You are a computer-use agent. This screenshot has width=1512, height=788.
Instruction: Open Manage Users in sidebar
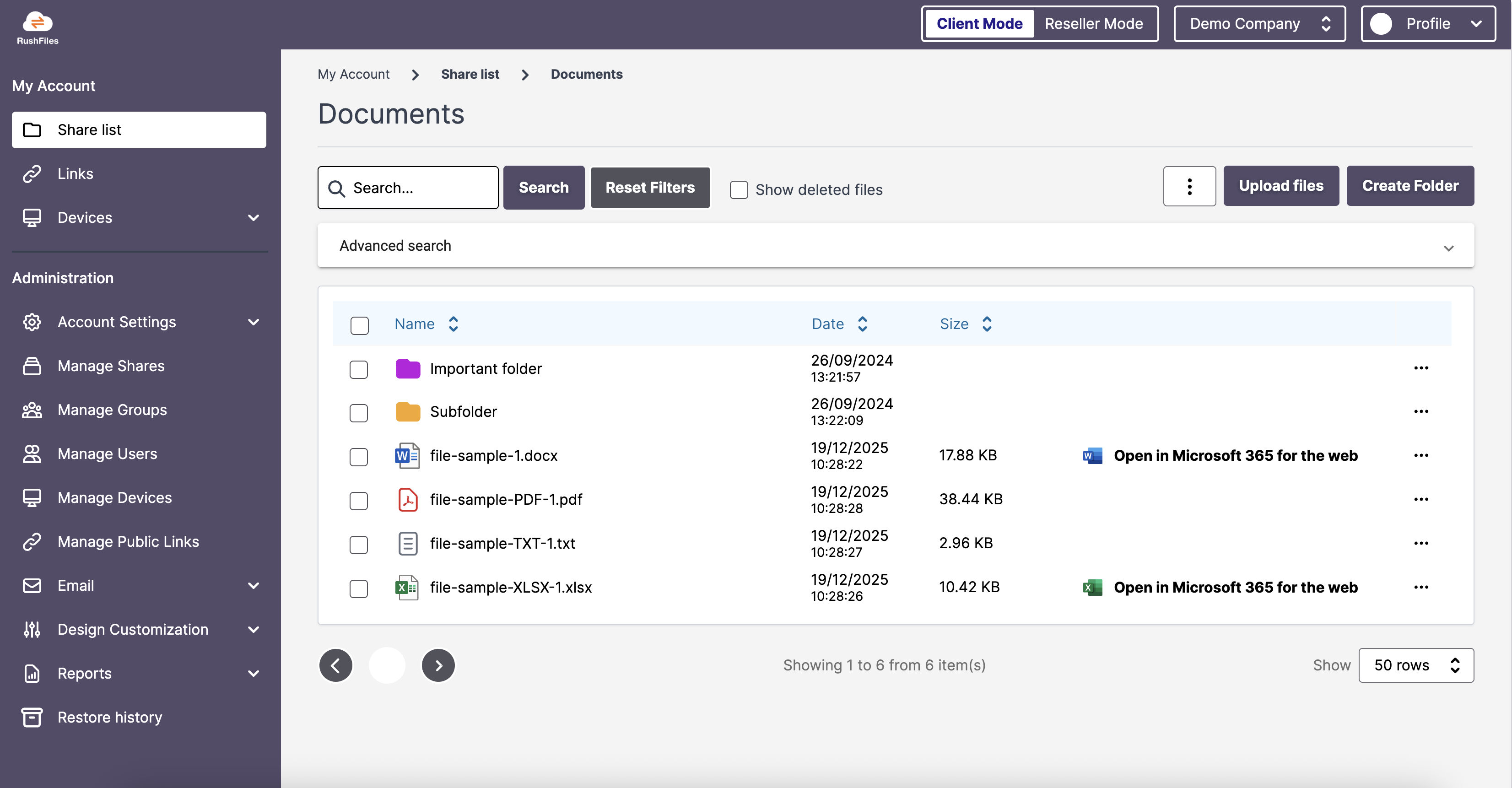(108, 453)
